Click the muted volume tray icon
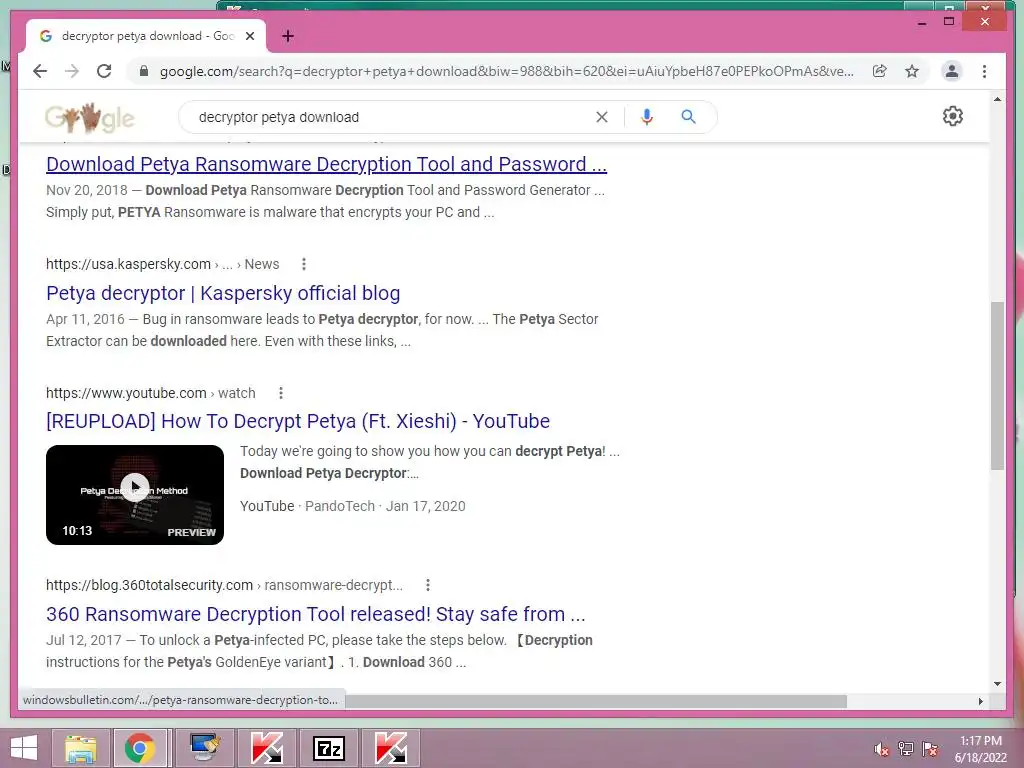Image resolution: width=1024 pixels, height=768 pixels. [882, 749]
